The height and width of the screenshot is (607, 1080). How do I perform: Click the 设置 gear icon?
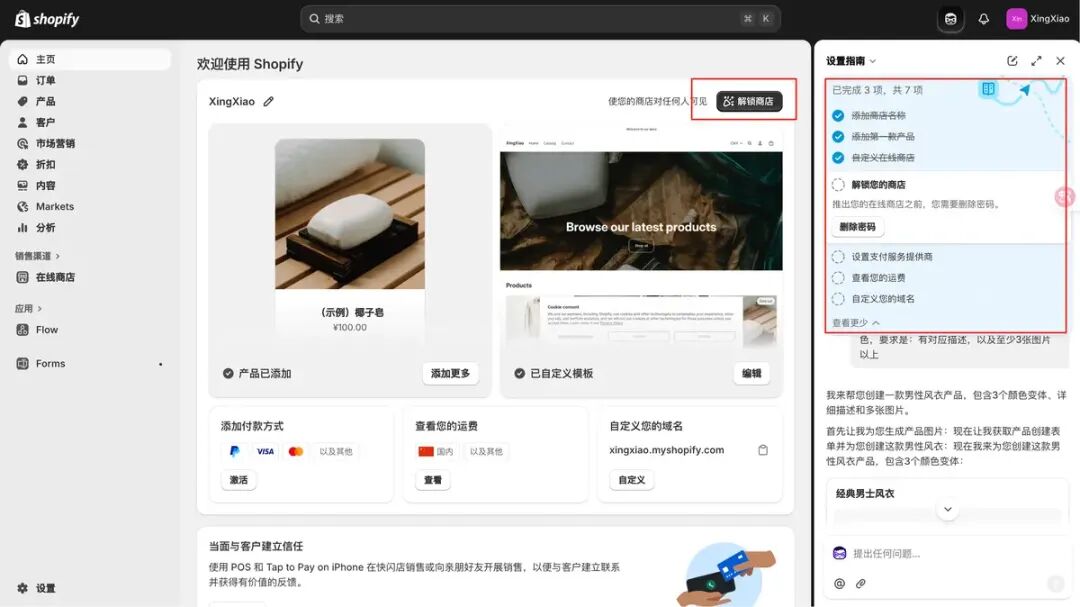coord(23,588)
